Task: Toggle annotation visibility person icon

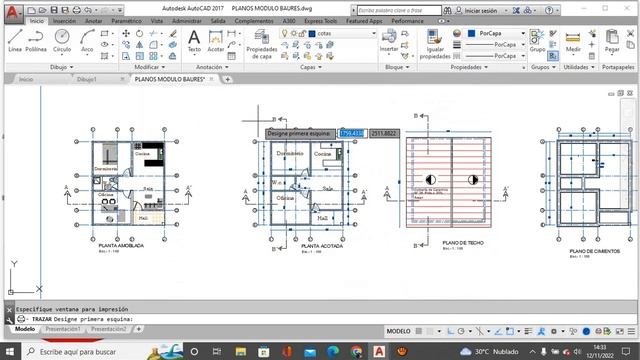Action: tap(541, 331)
